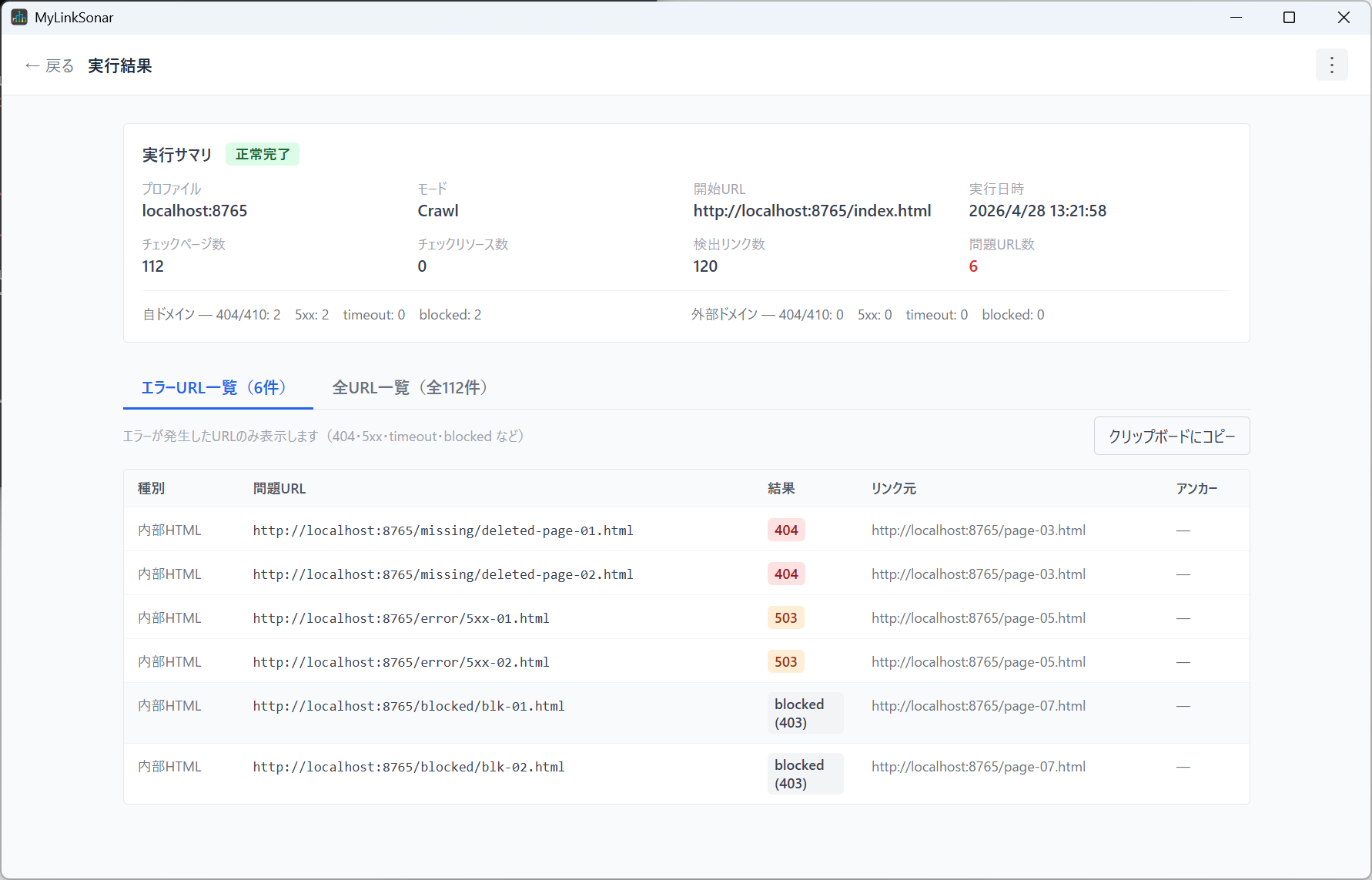
Task: Click the start URL http://localhost:8765/index.html
Action: pos(812,211)
